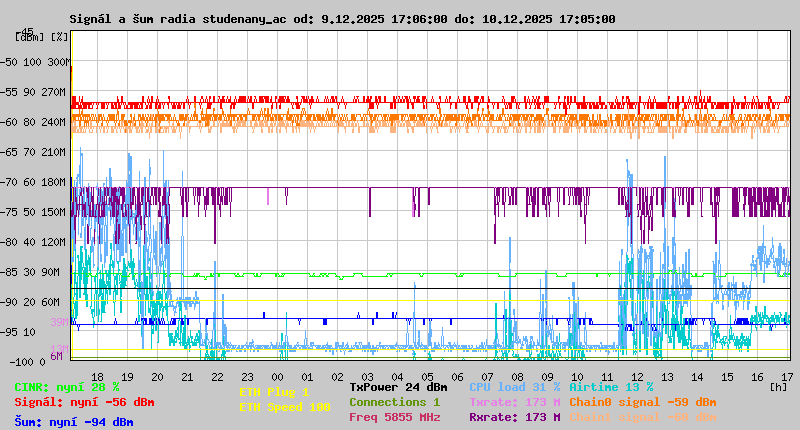Click the '[dBm] [%]' axis units label
This screenshot has height=430, width=800.
[x=42, y=37]
